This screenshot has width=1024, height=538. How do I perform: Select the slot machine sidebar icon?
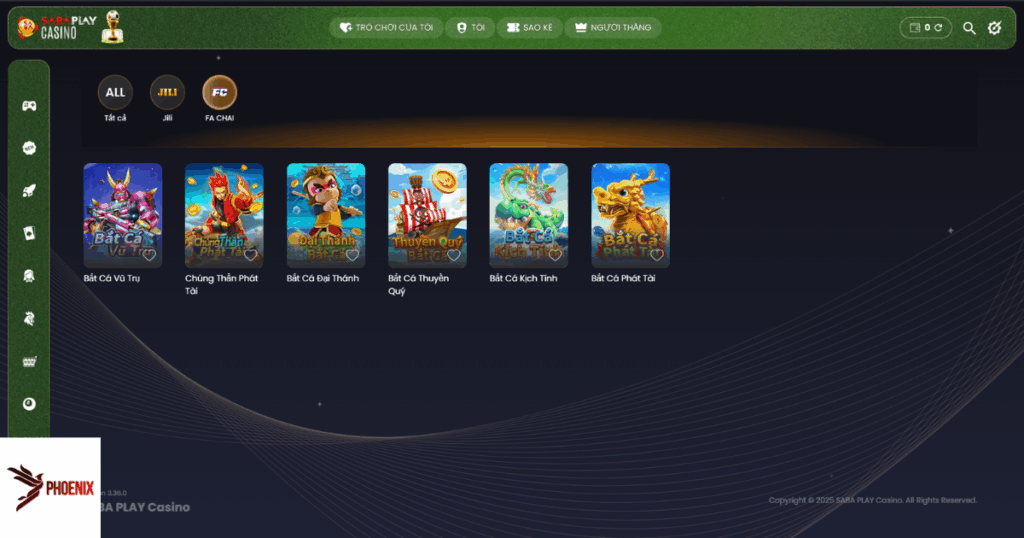point(29,361)
